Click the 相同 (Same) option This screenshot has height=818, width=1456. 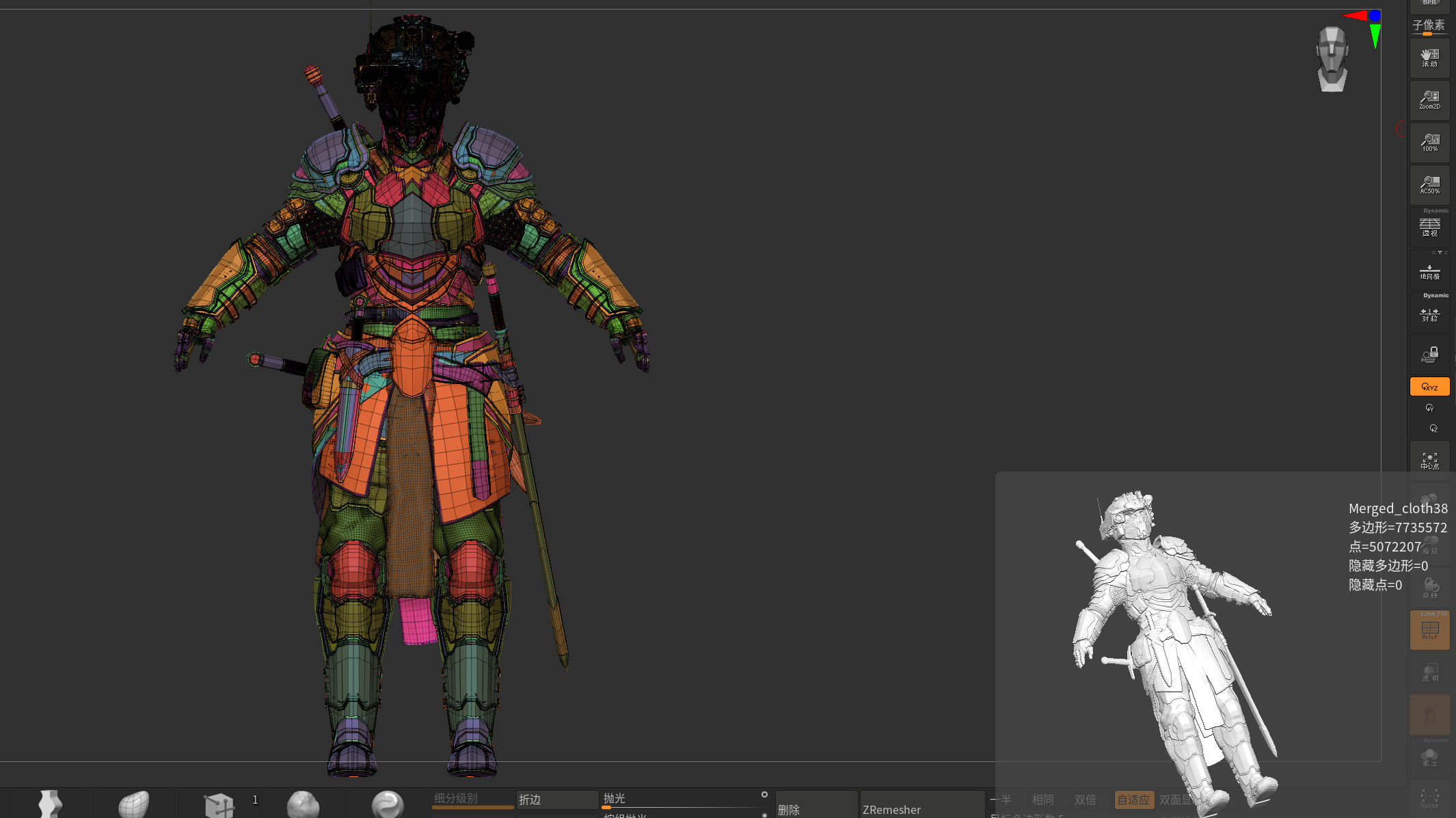click(x=1042, y=800)
